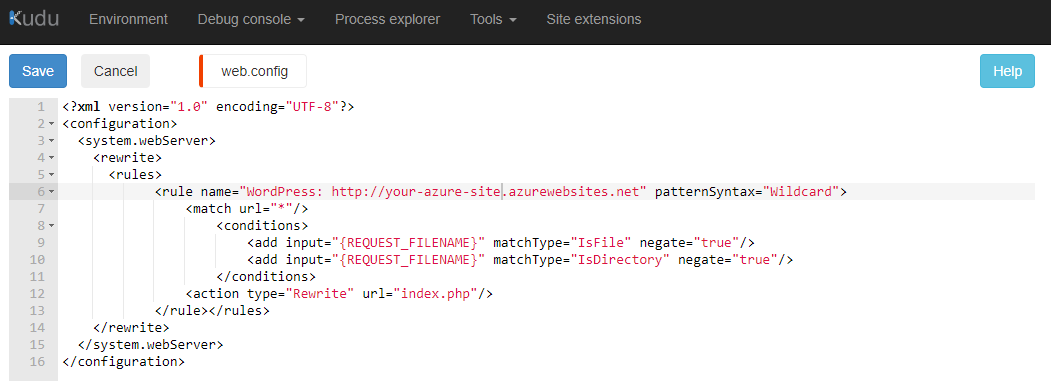This screenshot has height=381, width=1051.
Task: Click the "UTF-8" encoding value
Action: point(312,107)
